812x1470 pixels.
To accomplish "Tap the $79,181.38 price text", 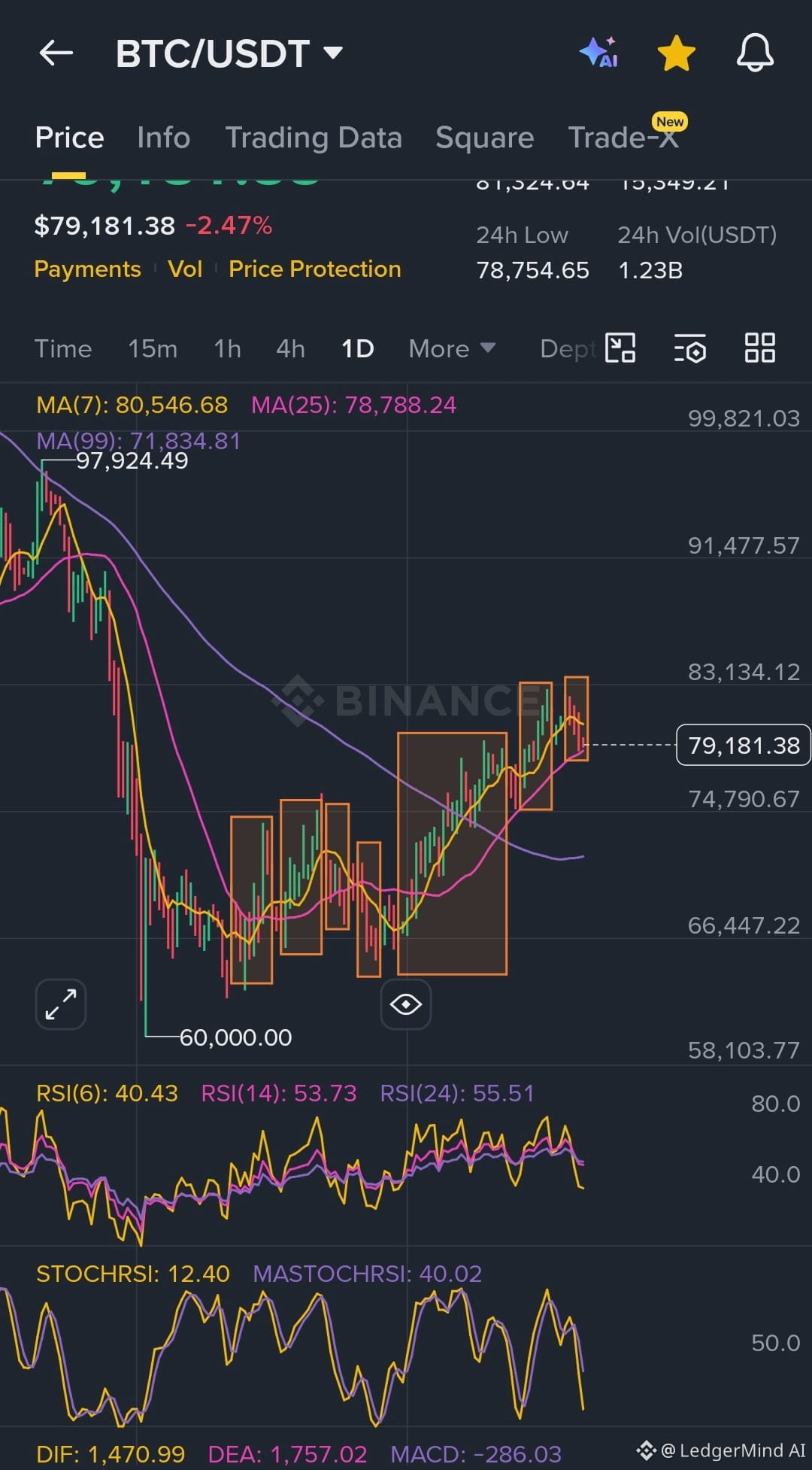I will (x=105, y=226).
